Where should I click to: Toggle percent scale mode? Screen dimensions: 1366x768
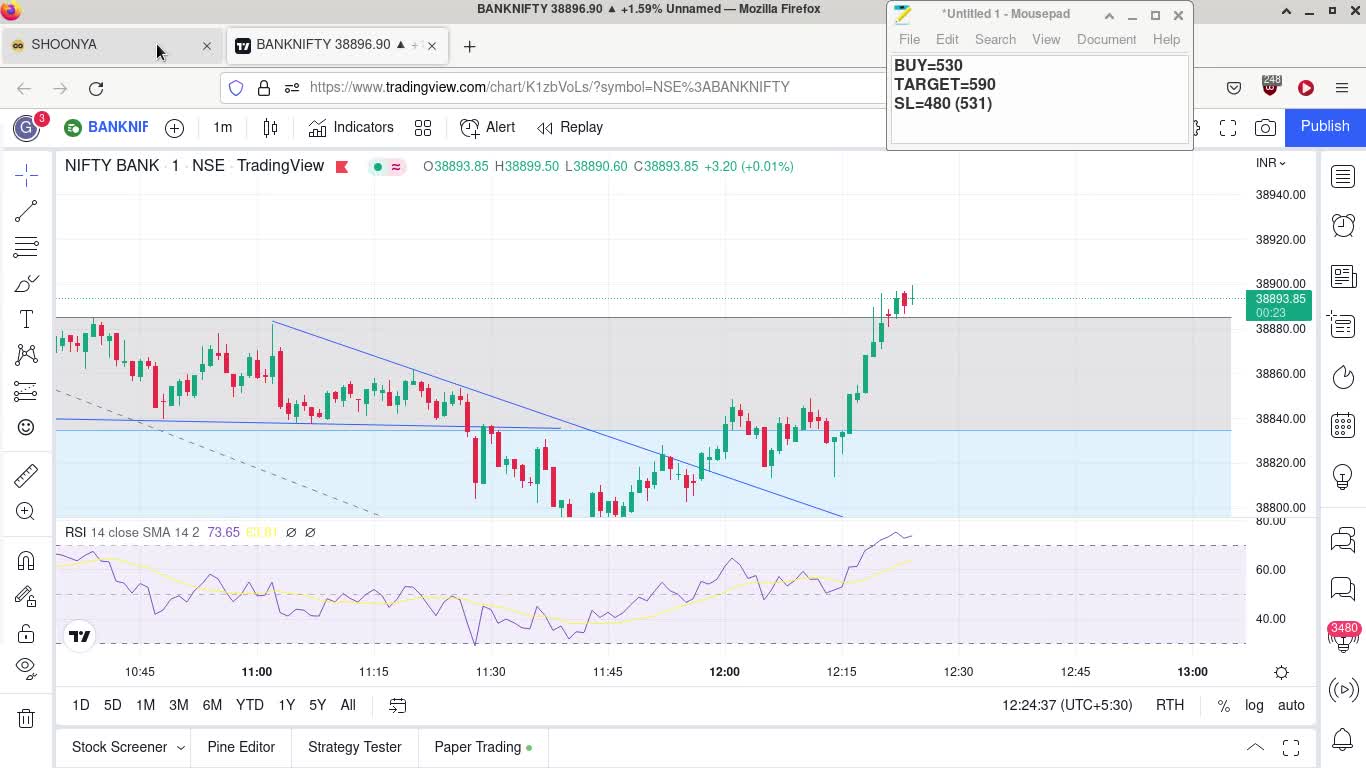[1223, 706]
